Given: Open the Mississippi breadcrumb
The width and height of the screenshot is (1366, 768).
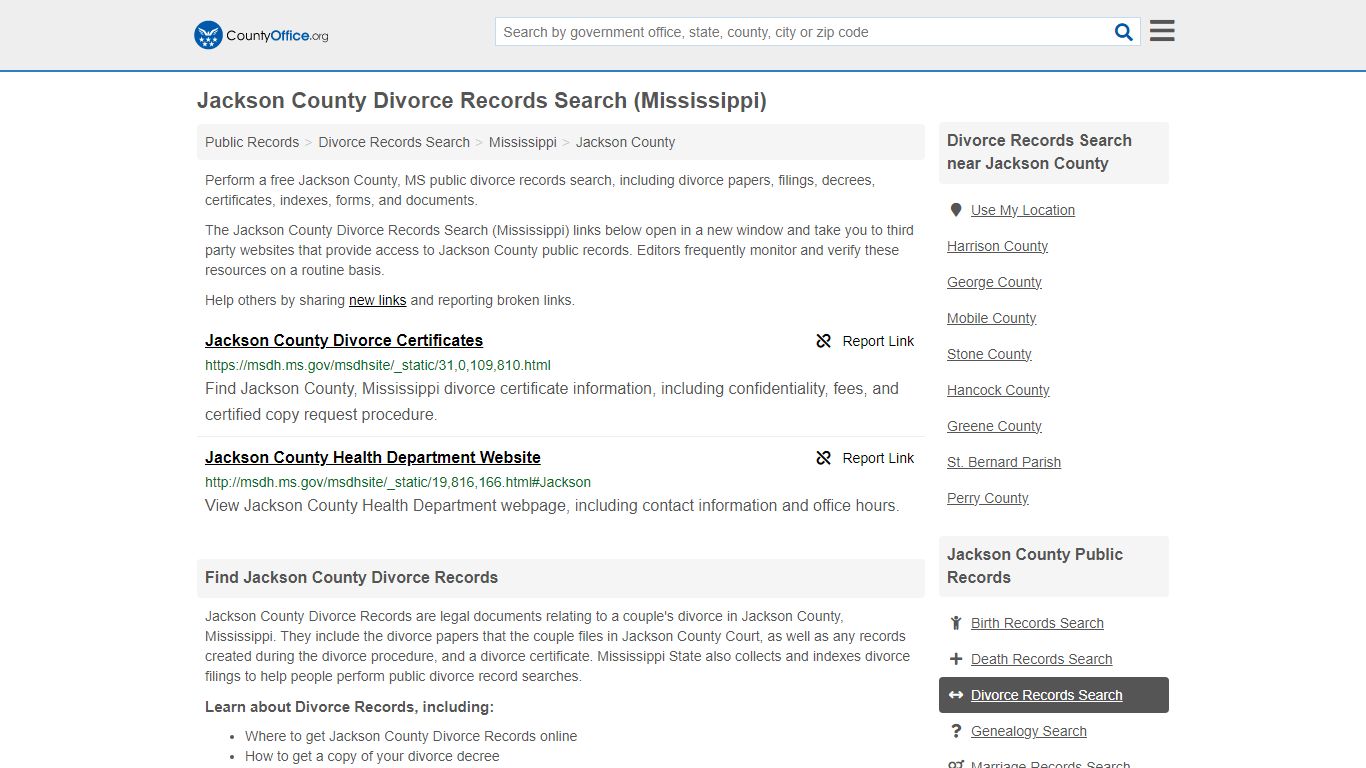Looking at the screenshot, I should [x=523, y=142].
